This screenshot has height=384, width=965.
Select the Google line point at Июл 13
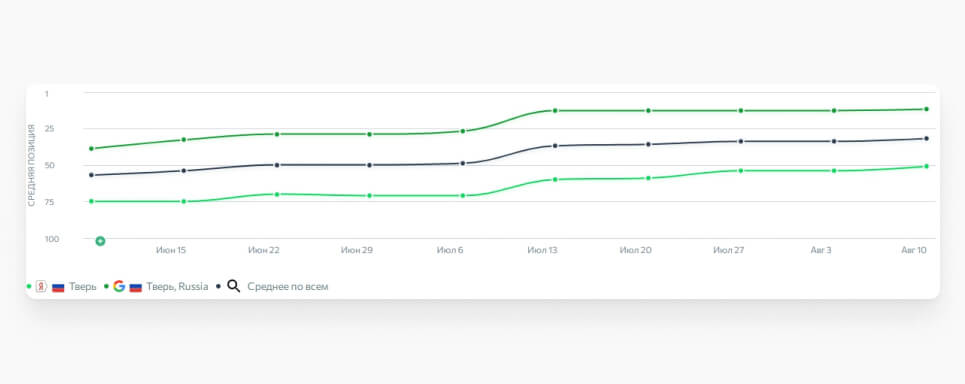click(555, 111)
